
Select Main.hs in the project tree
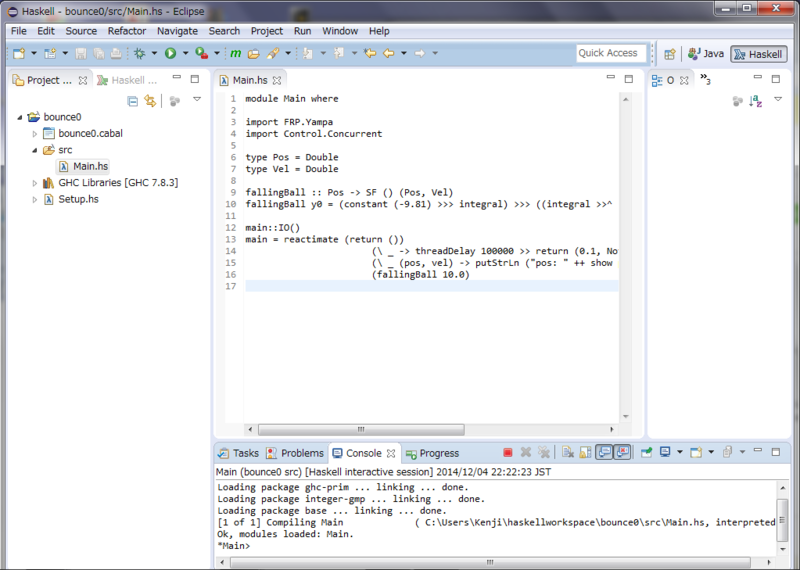(x=84, y=166)
